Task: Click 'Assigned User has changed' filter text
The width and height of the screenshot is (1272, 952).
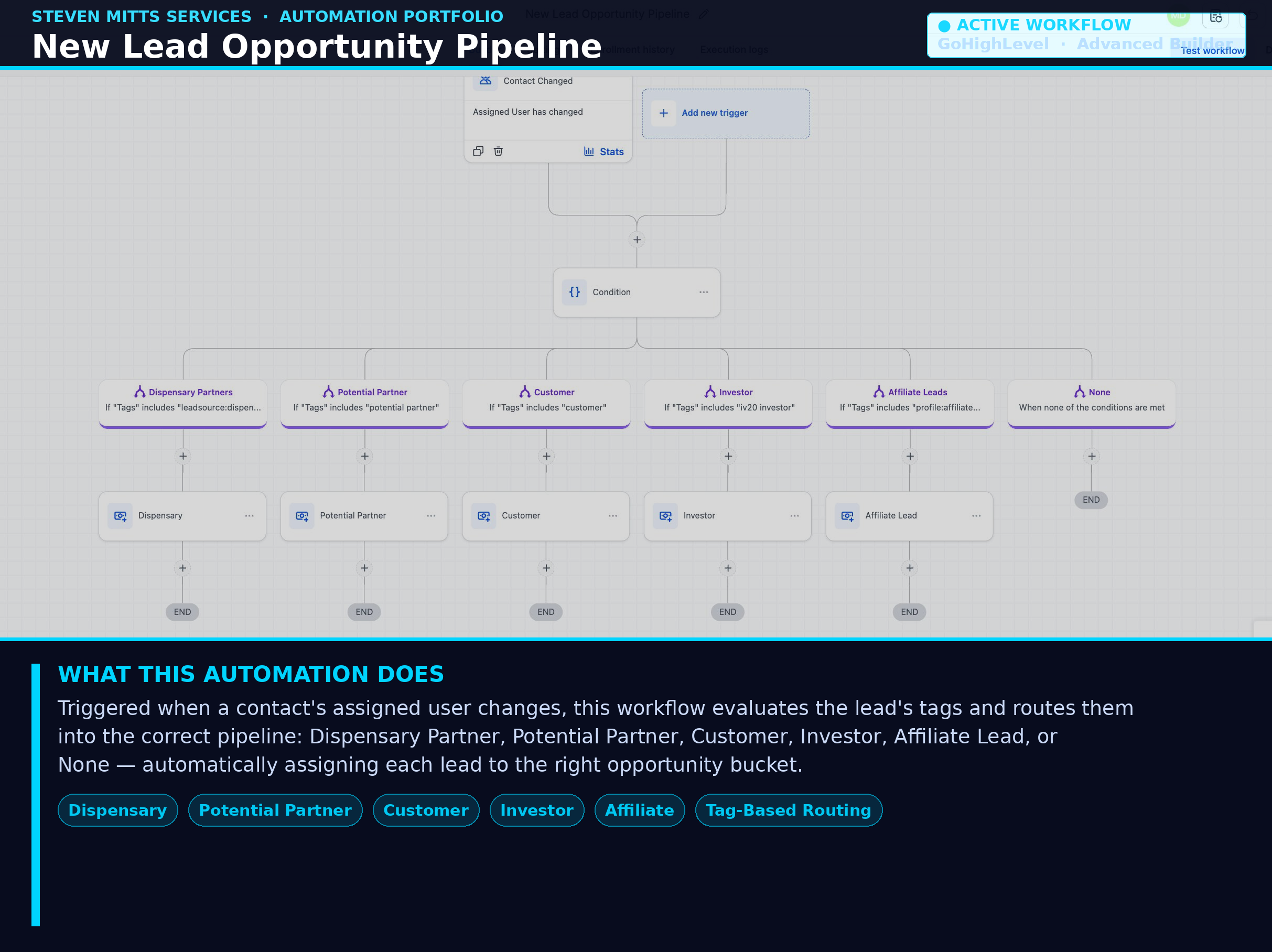Action: pos(527,112)
